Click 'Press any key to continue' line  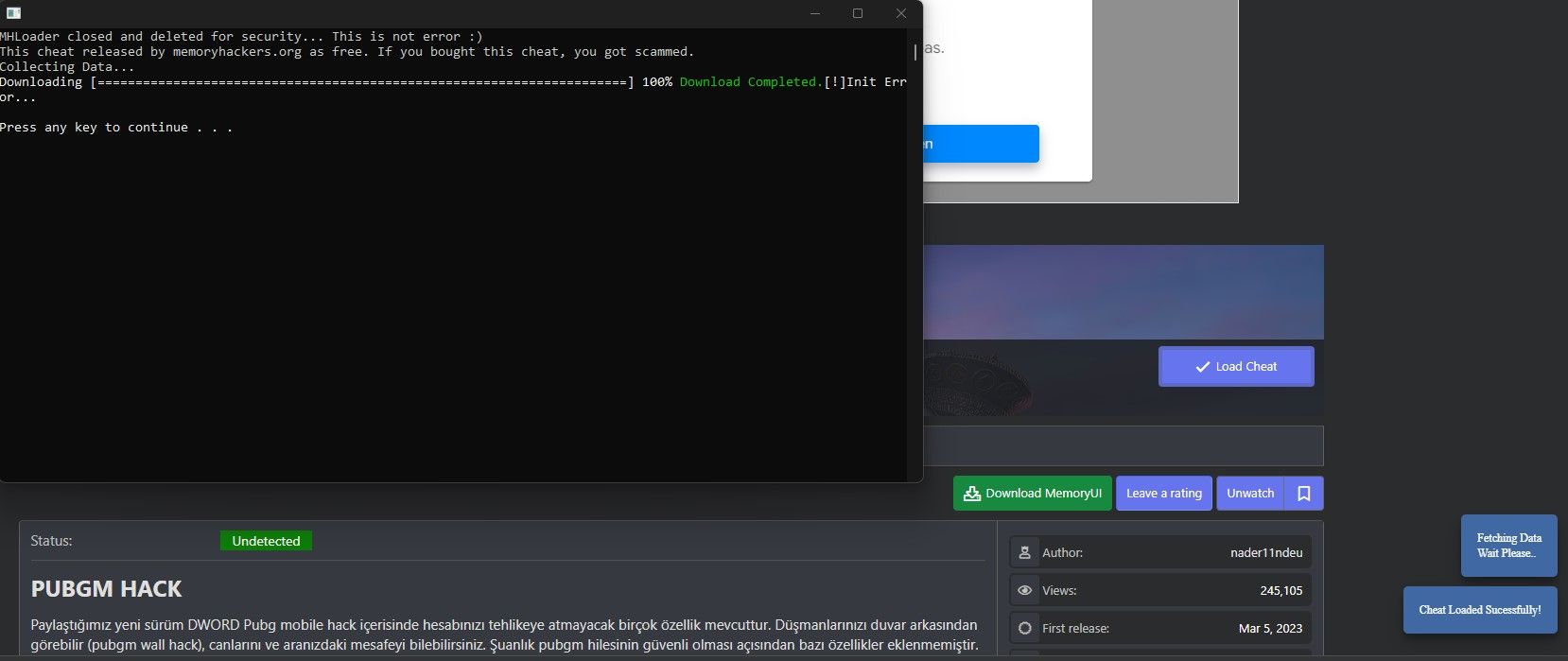(116, 128)
